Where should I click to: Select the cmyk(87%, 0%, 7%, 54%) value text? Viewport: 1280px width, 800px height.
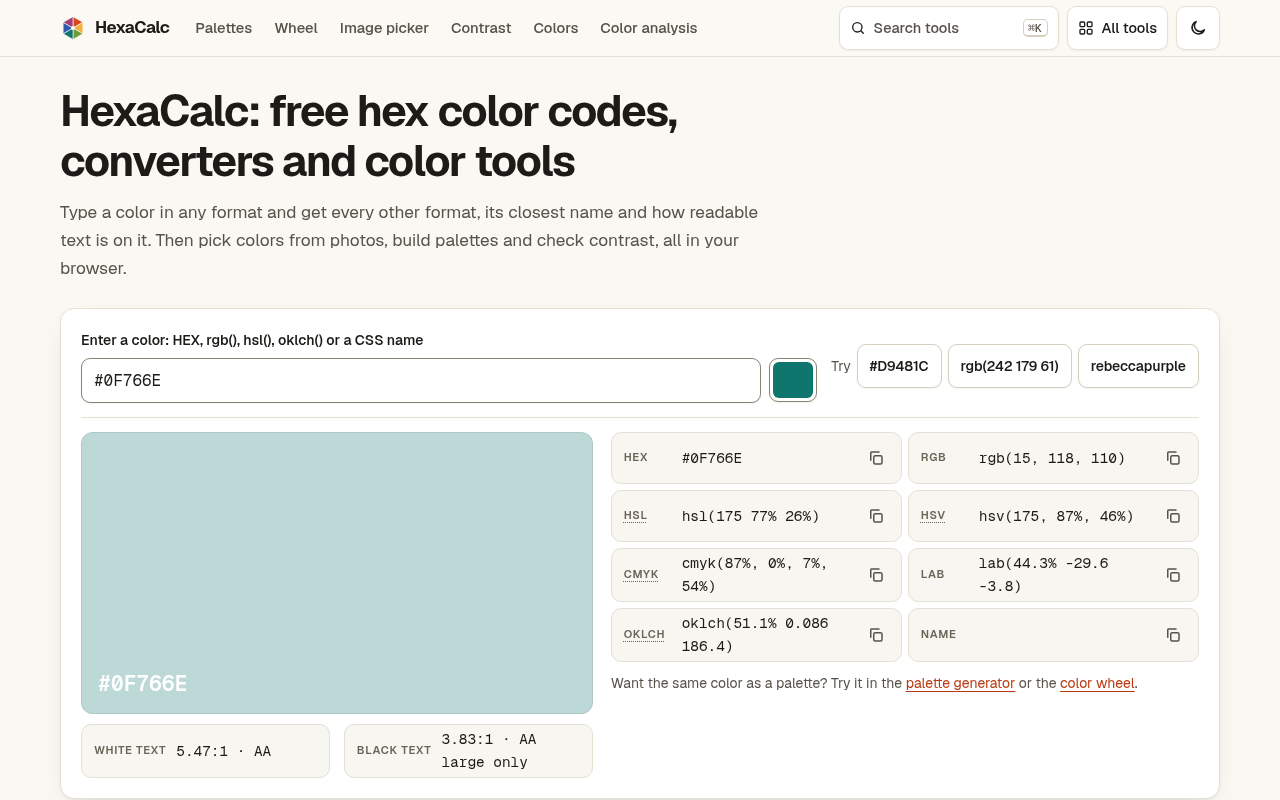(755, 575)
